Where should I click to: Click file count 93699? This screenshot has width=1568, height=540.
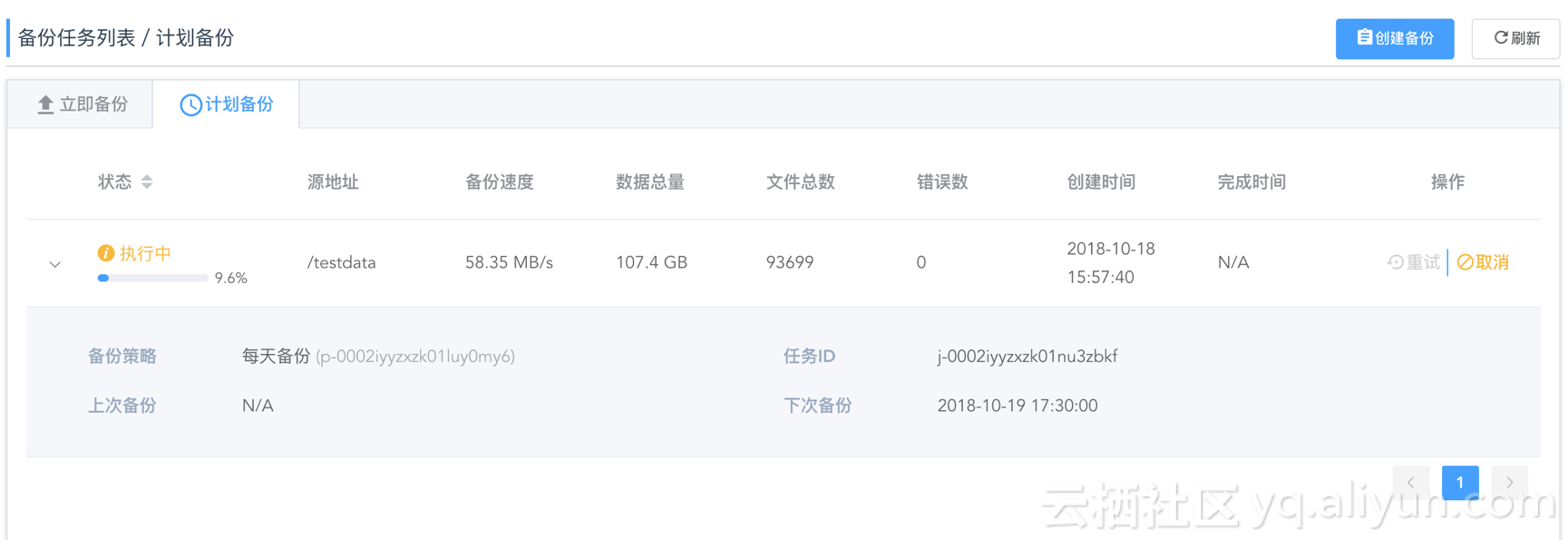point(790,262)
